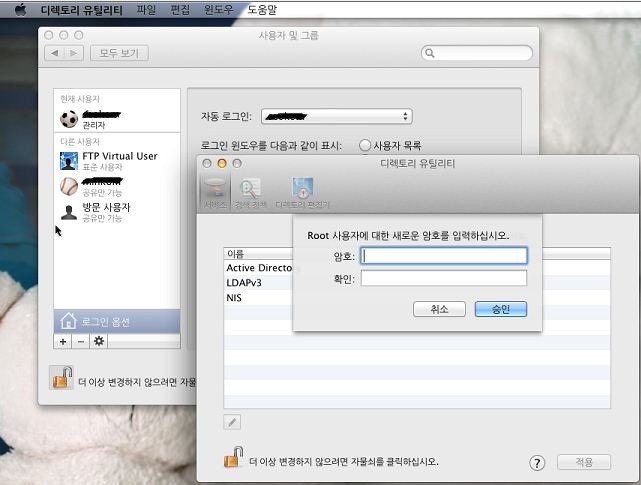Click the lock icon in Directory Utility window
641x485 pixels.
(x=233, y=457)
